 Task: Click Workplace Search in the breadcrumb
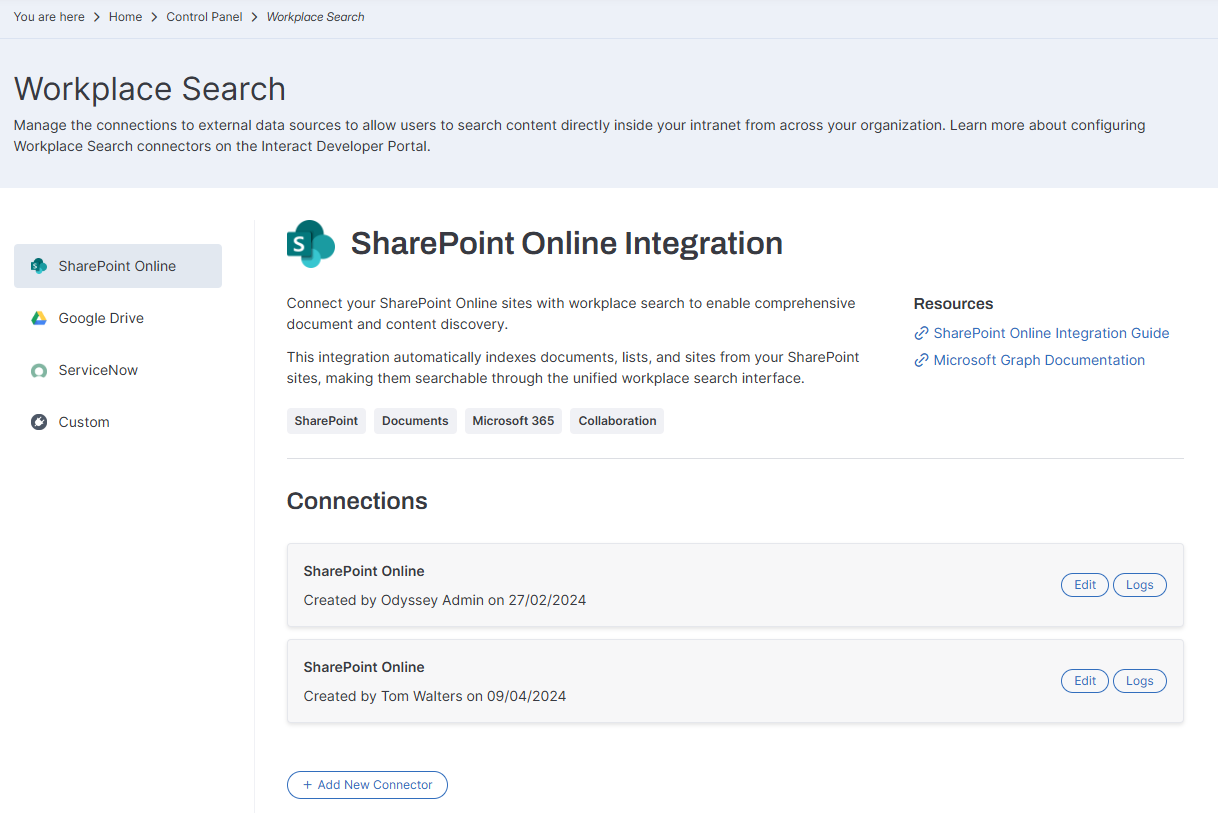(x=315, y=17)
